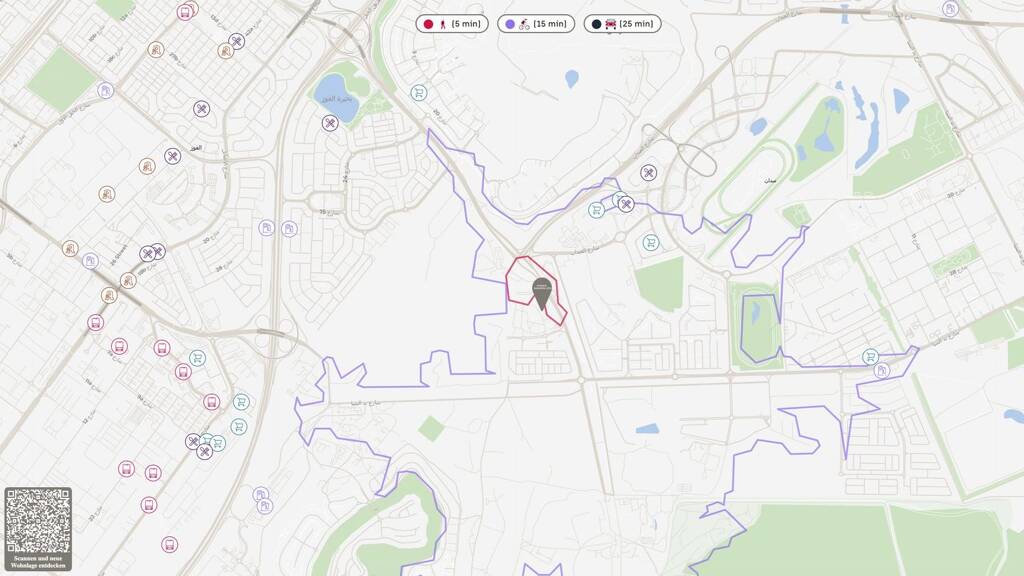Click the purple dot in the cycling legend
Screen dimensions: 1024x576
click(x=510, y=24)
